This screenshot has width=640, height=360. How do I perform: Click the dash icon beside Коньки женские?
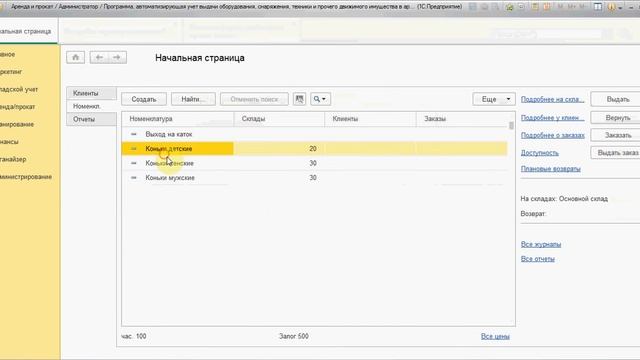[x=133, y=163]
